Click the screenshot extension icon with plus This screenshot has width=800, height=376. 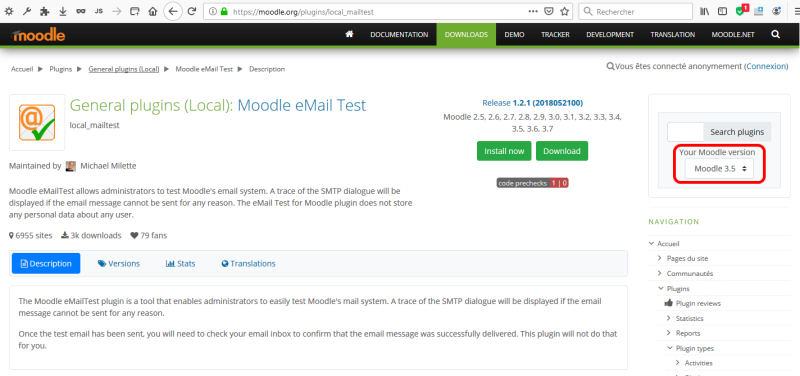pyautogui.click(x=759, y=11)
